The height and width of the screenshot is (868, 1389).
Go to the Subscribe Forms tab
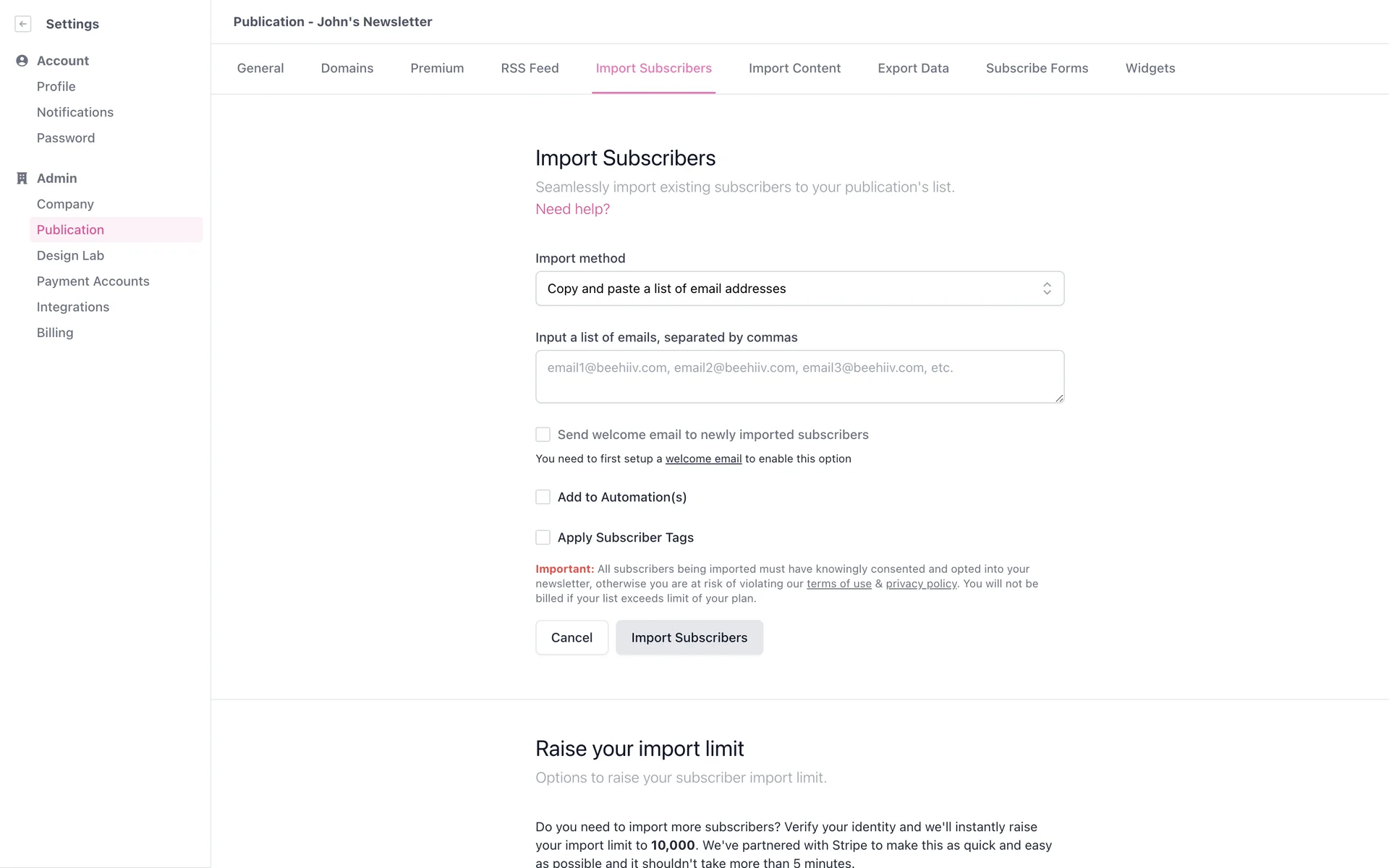(x=1037, y=68)
